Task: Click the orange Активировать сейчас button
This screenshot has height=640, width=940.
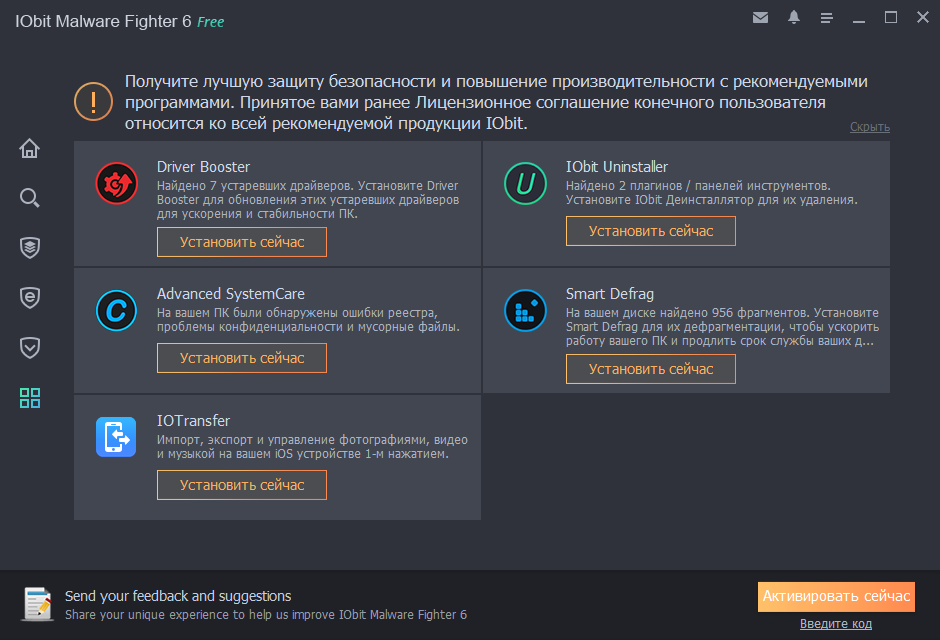Action: tap(836, 597)
